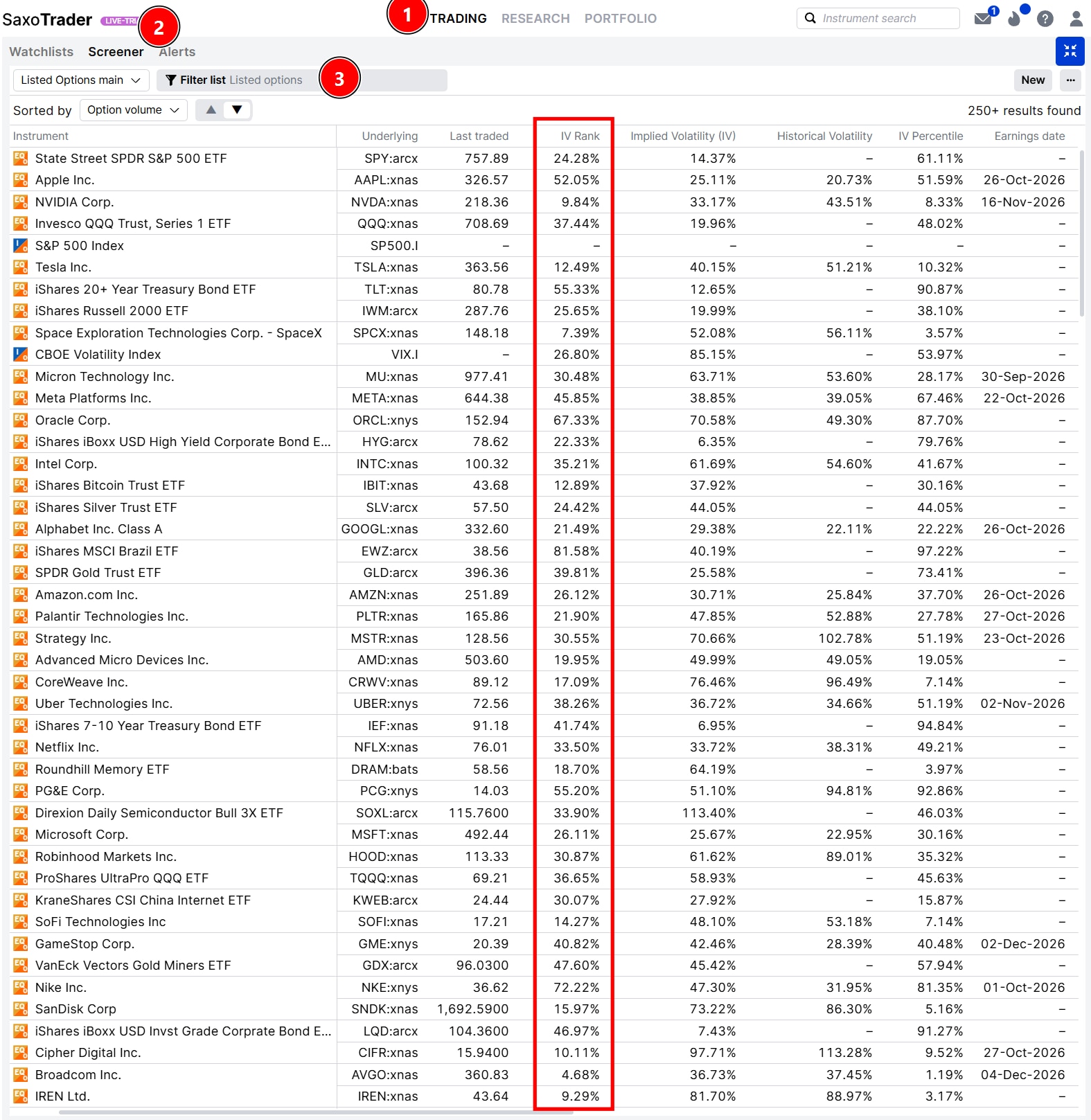Click the Oracle Corp. instrument icon

pyautogui.click(x=21, y=420)
